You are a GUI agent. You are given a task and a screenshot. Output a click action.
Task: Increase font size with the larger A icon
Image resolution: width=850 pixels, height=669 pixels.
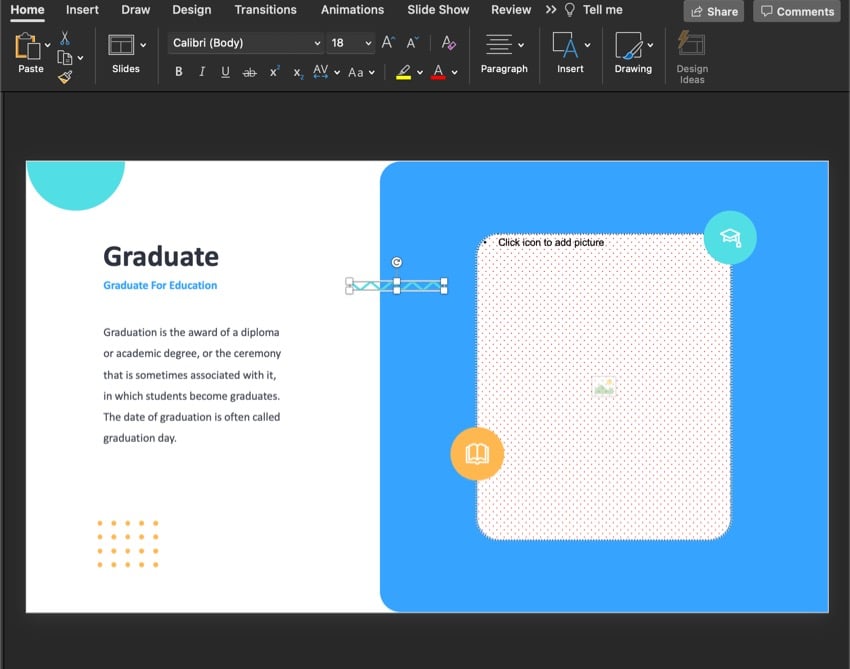pyautogui.click(x=388, y=43)
